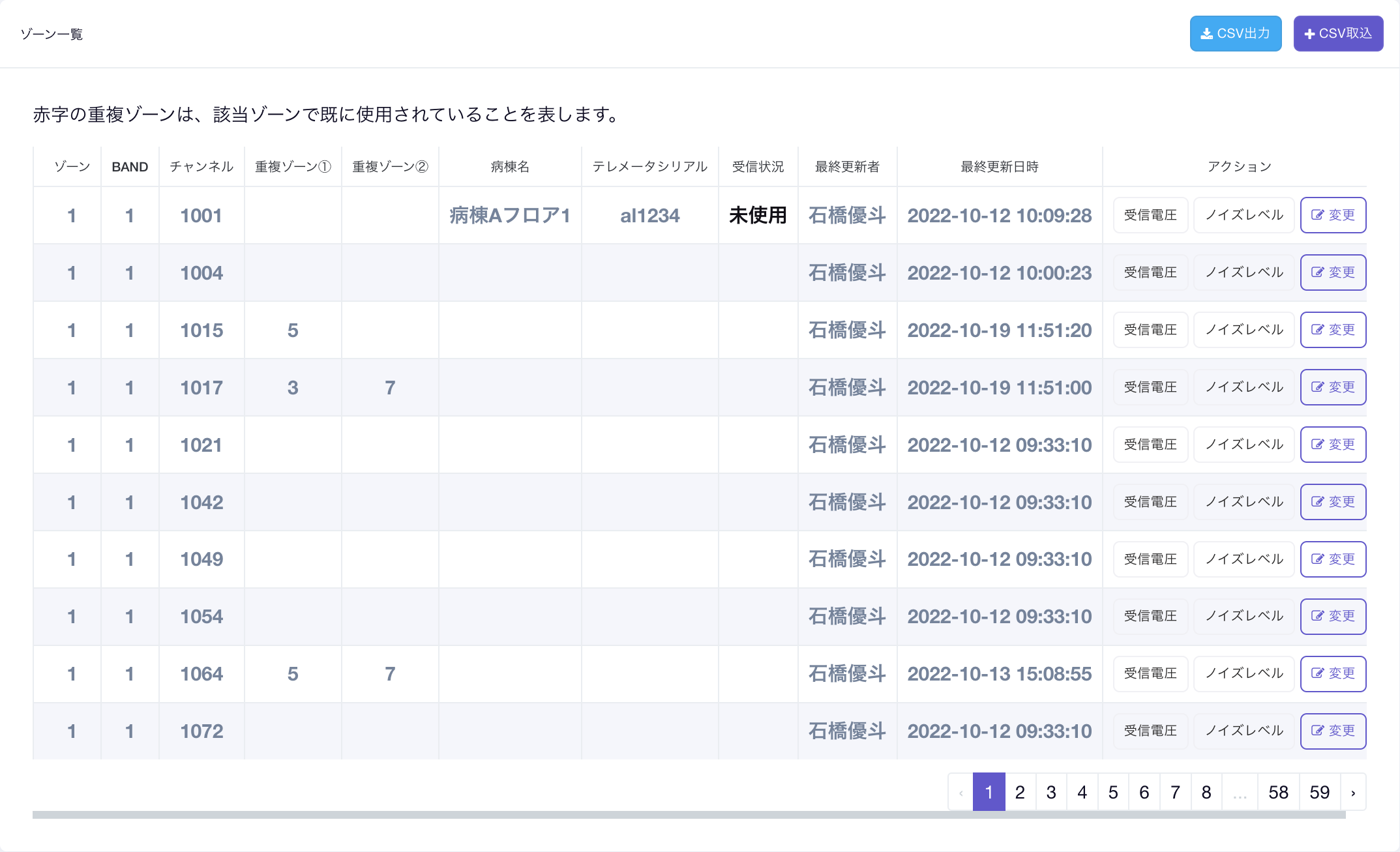Click 受信電圧 button for channel 1049
The image size is (1400, 852).
tap(1150, 559)
